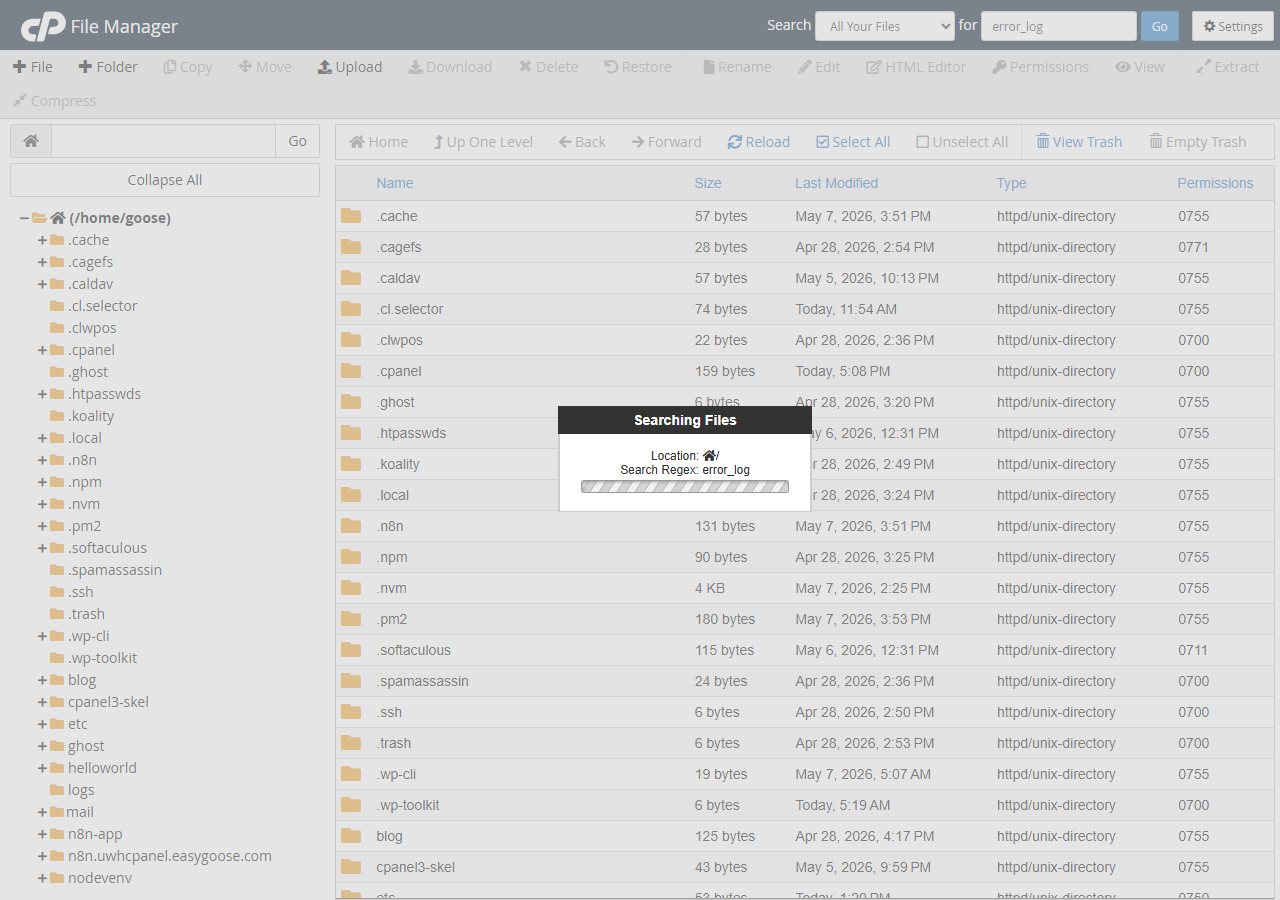Expand the .wp-cli folder in the tree
This screenshot has width=1280, height=900.
point(42,636)
